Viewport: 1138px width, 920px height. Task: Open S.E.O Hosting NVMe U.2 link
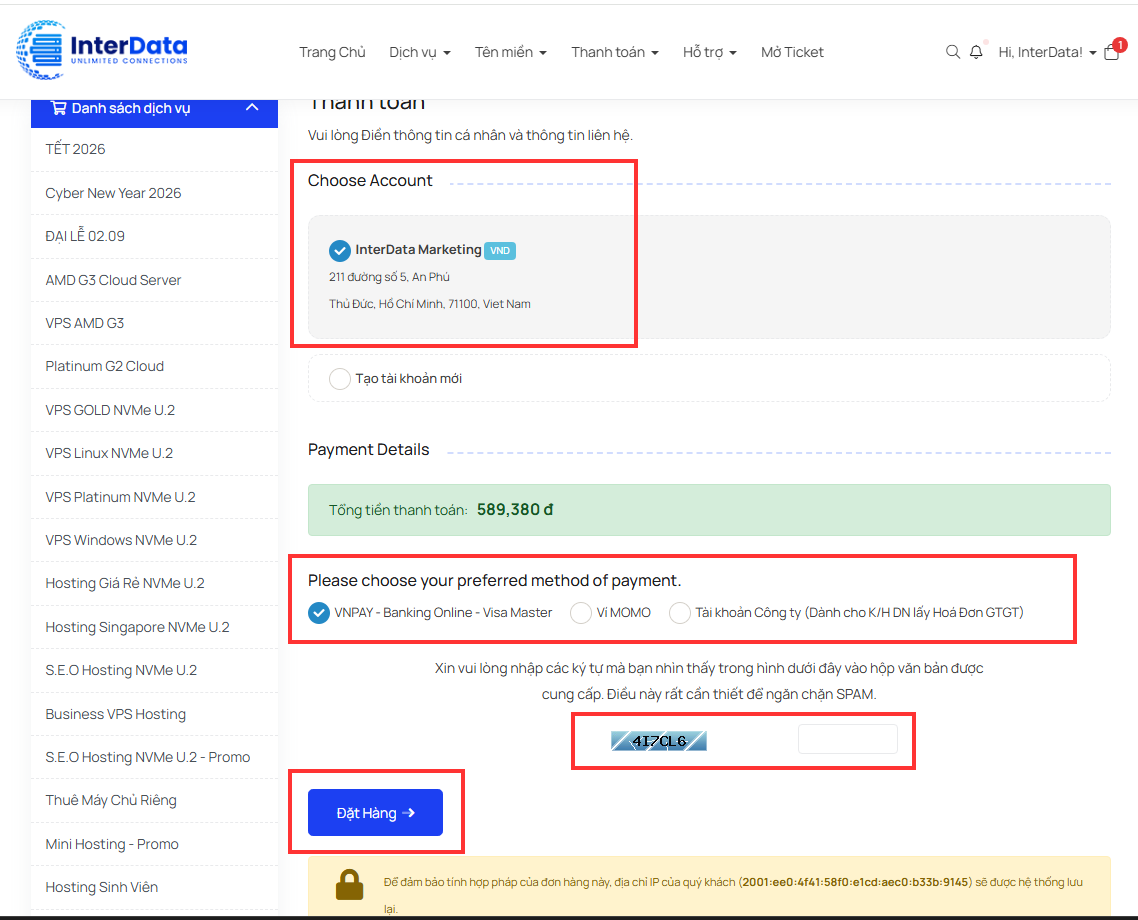[121, 670]
